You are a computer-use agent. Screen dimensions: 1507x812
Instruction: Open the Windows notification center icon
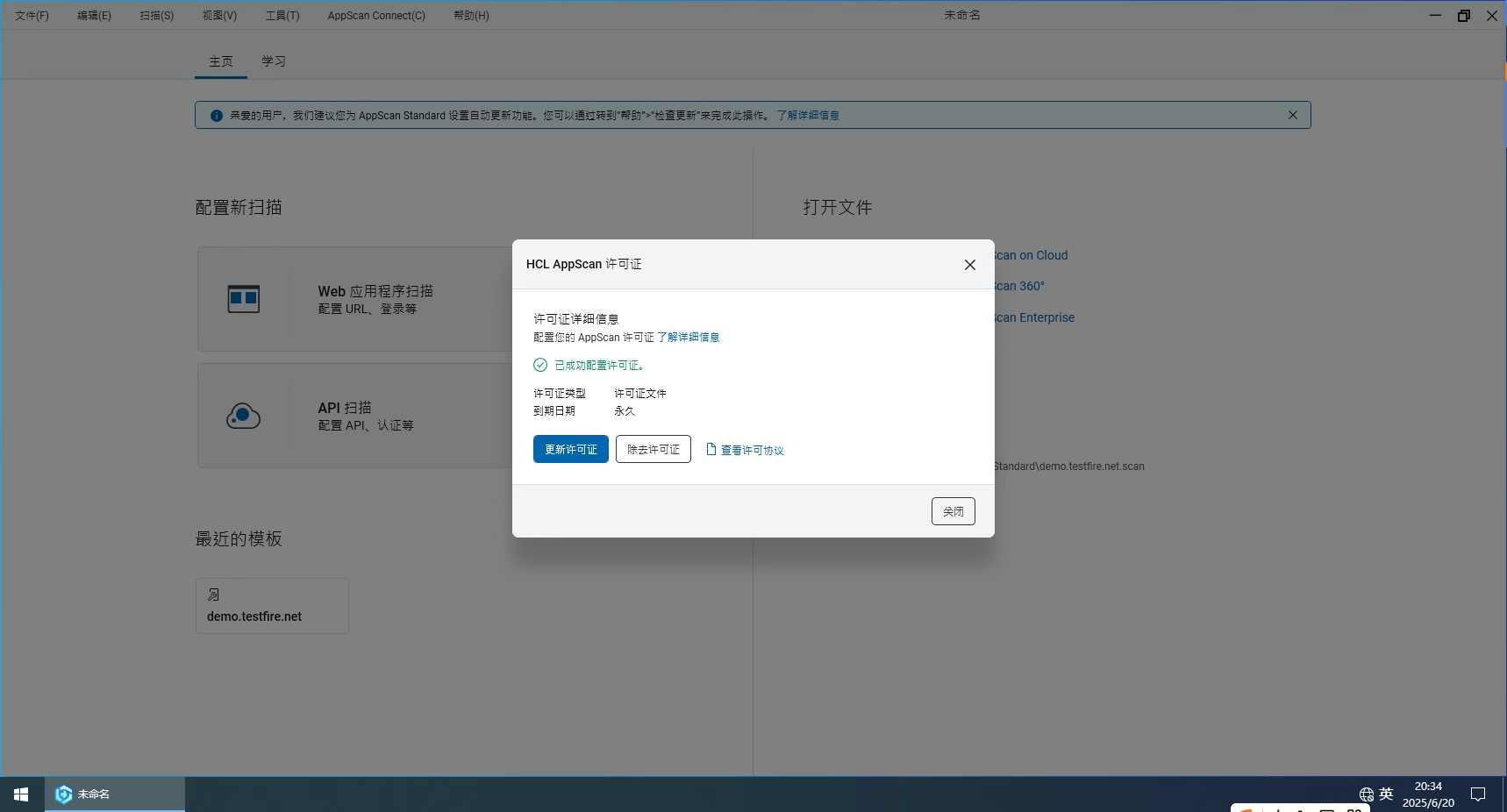click(x=1478, y=794)
